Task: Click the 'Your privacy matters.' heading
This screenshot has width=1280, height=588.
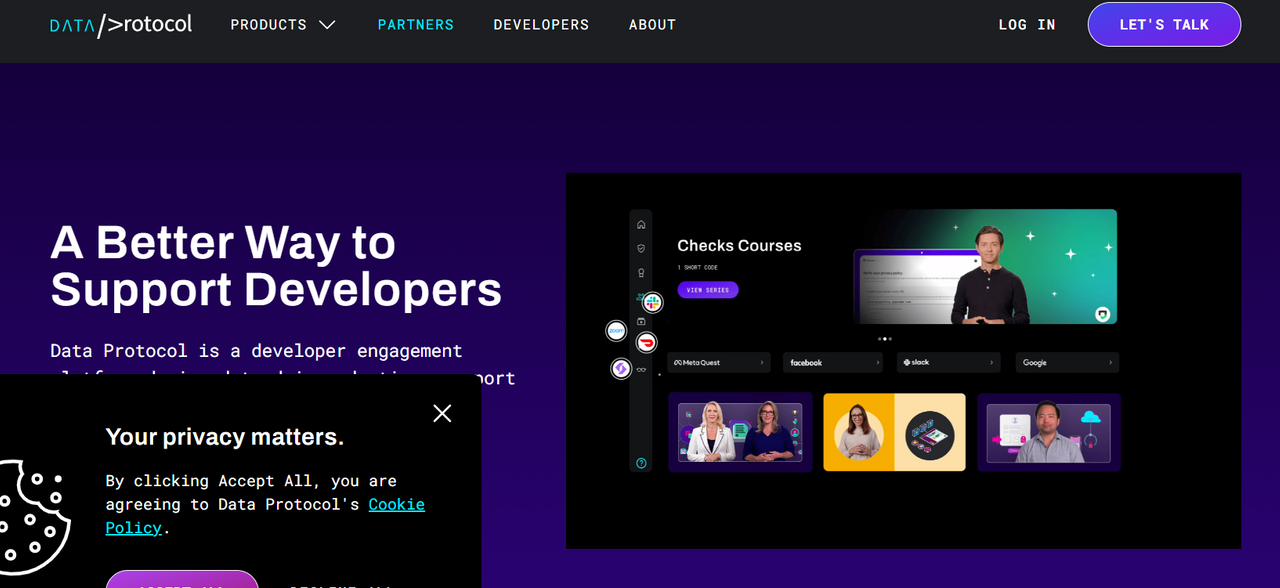Action: [225, 436]
